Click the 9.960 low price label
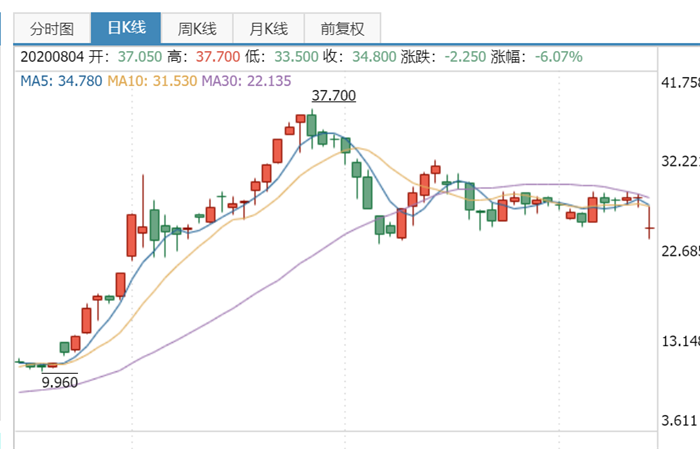This screenshot has width=700, height=449. [60, 382]
